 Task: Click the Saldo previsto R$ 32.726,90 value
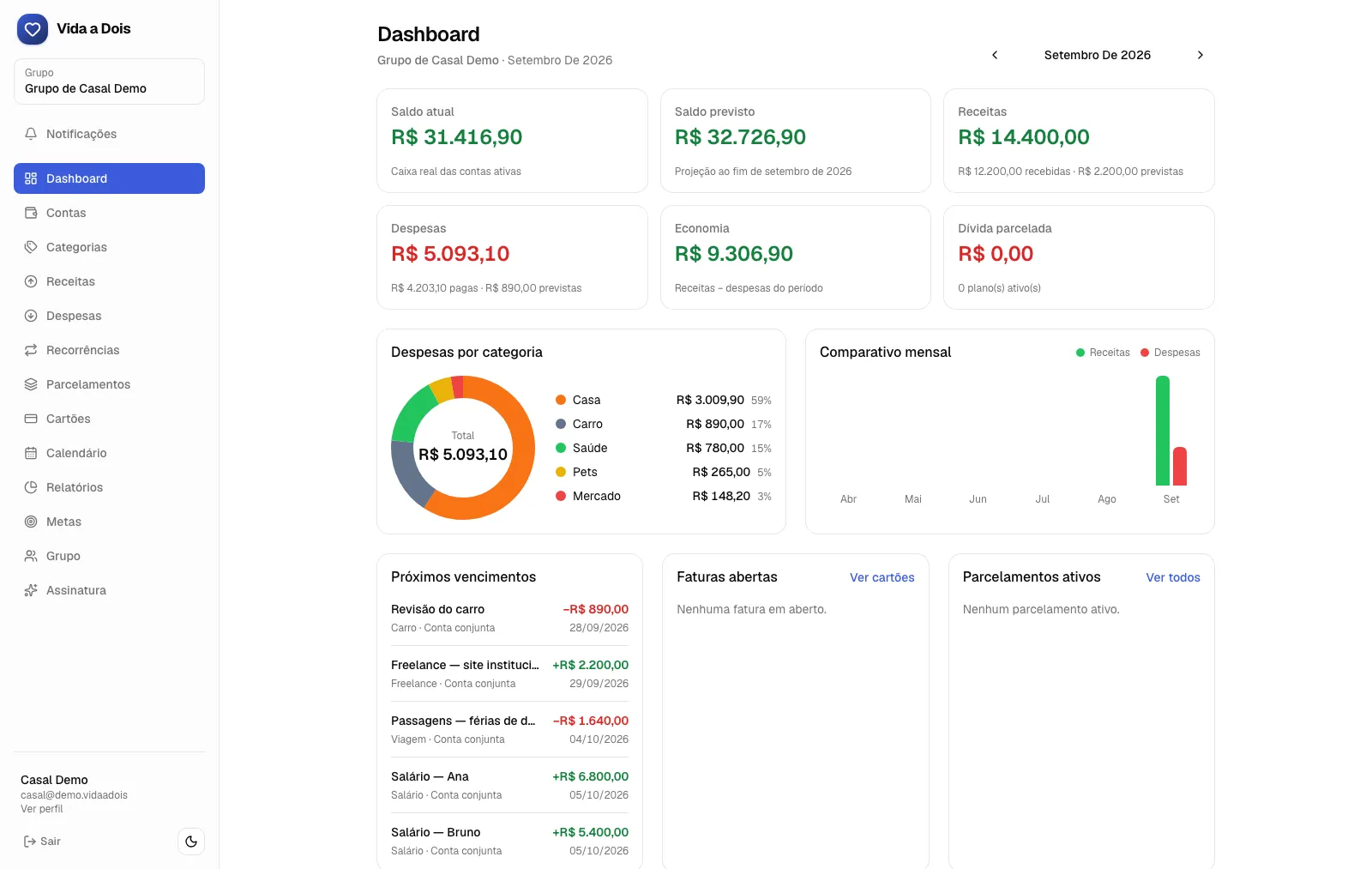[x=740, y=137]
